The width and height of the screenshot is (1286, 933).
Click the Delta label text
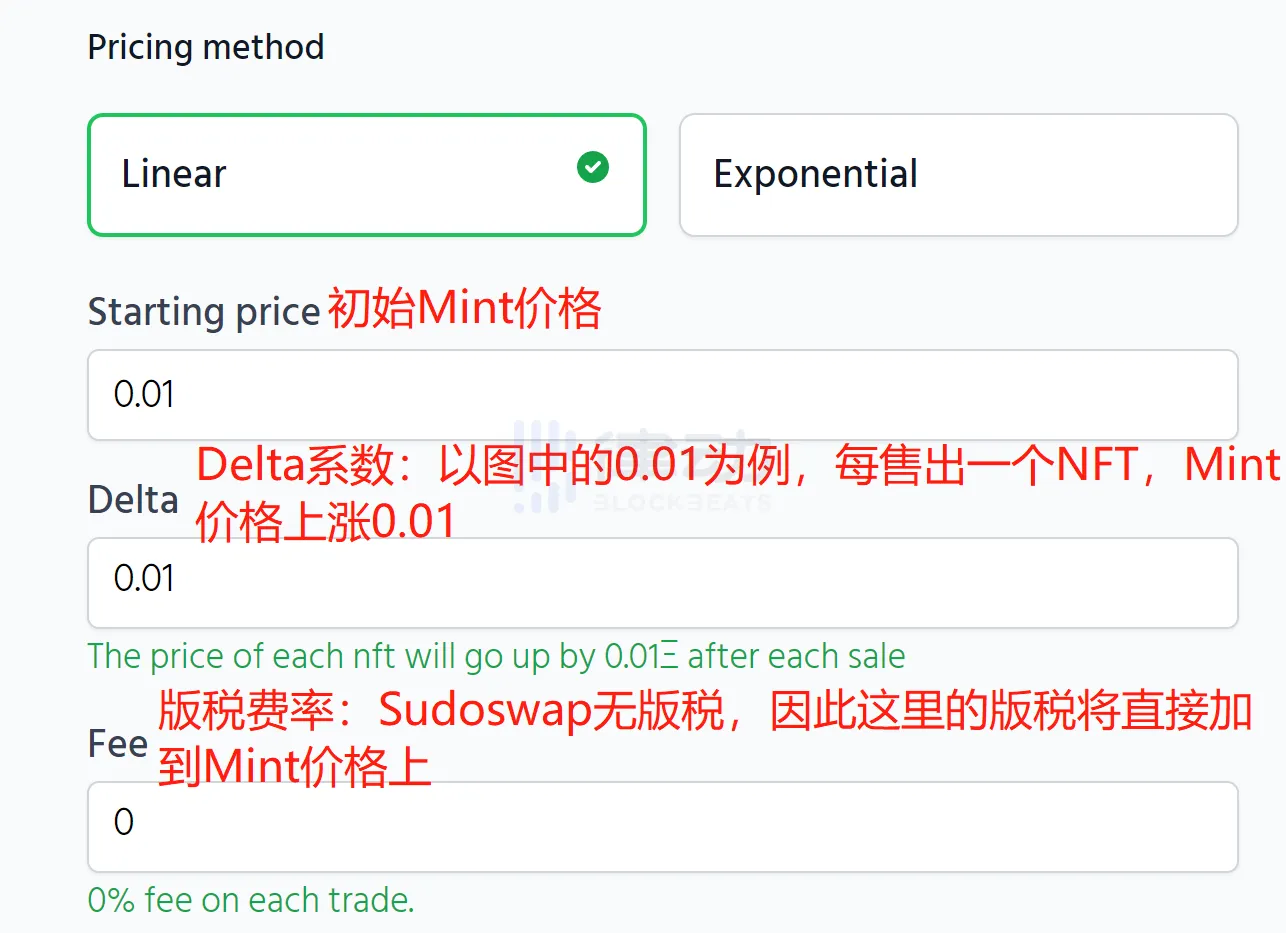[x=132, y=499]
